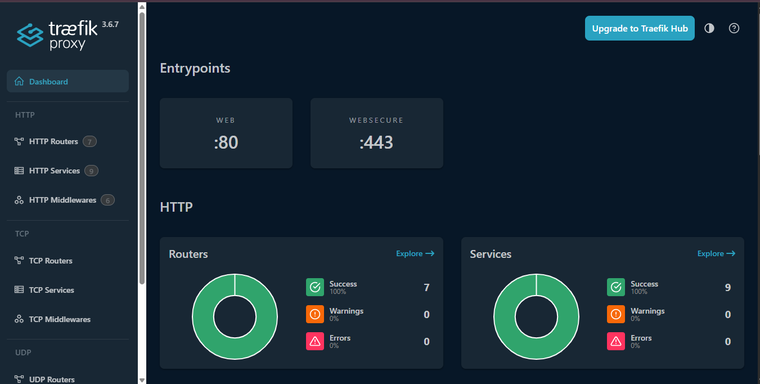
Task: Click the Traefik proxy logo
Action: (x=68, y=35)
